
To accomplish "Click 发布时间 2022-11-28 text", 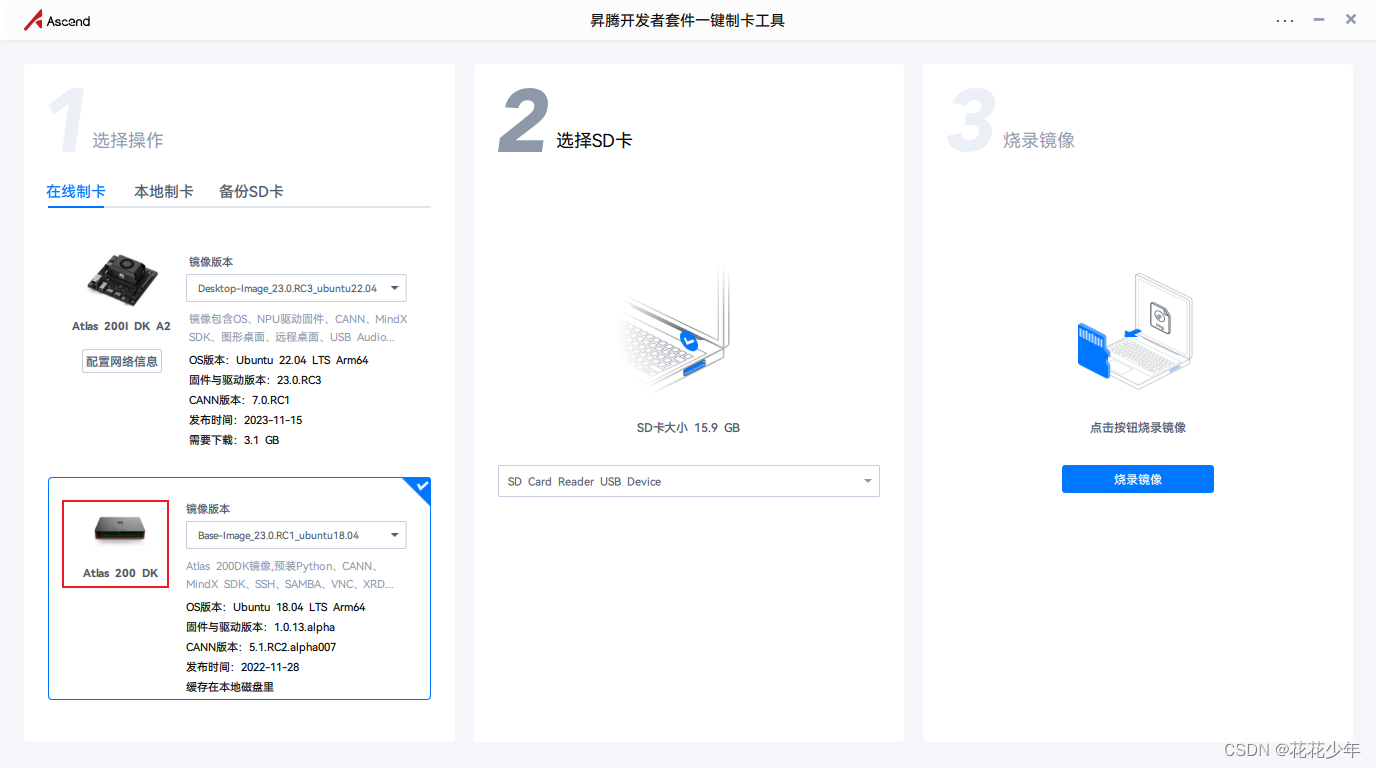I will (x=243, y=667).
